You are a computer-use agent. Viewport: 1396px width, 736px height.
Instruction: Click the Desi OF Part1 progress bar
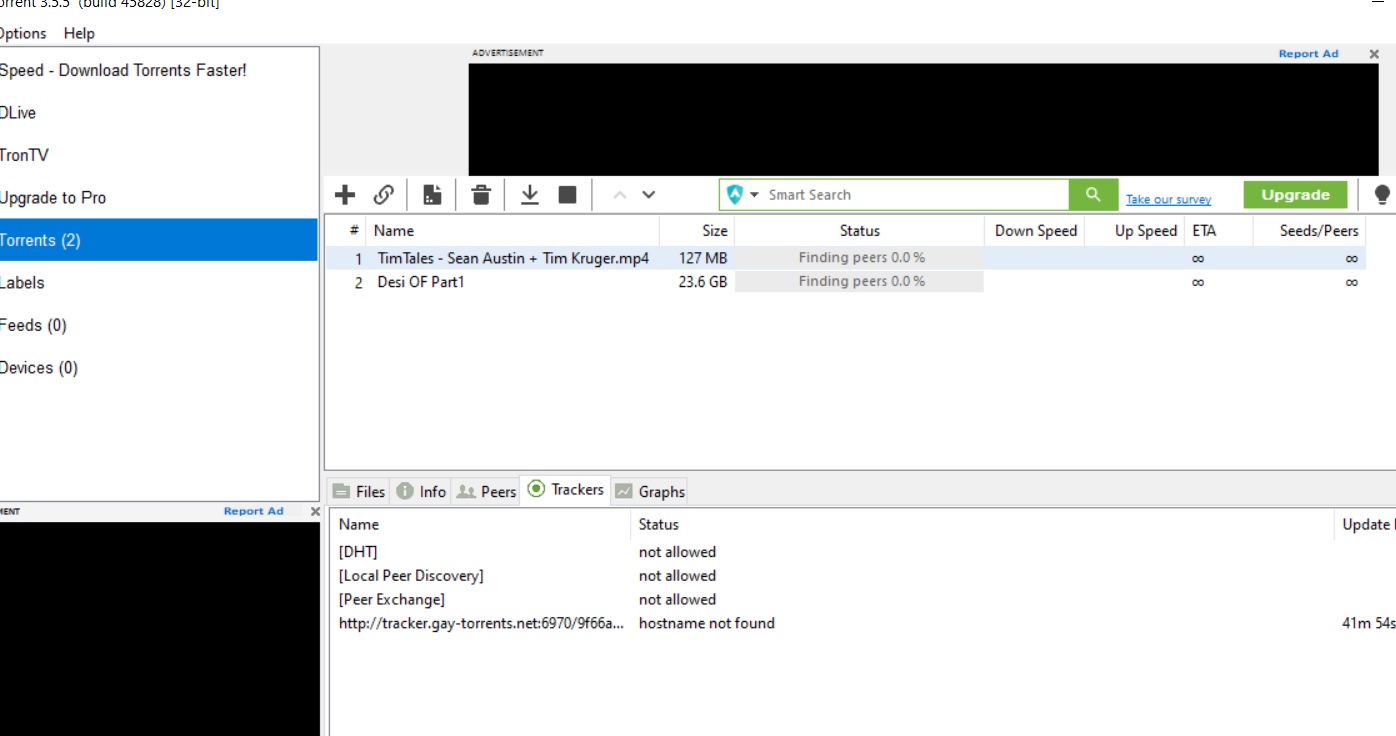(860, 282)
